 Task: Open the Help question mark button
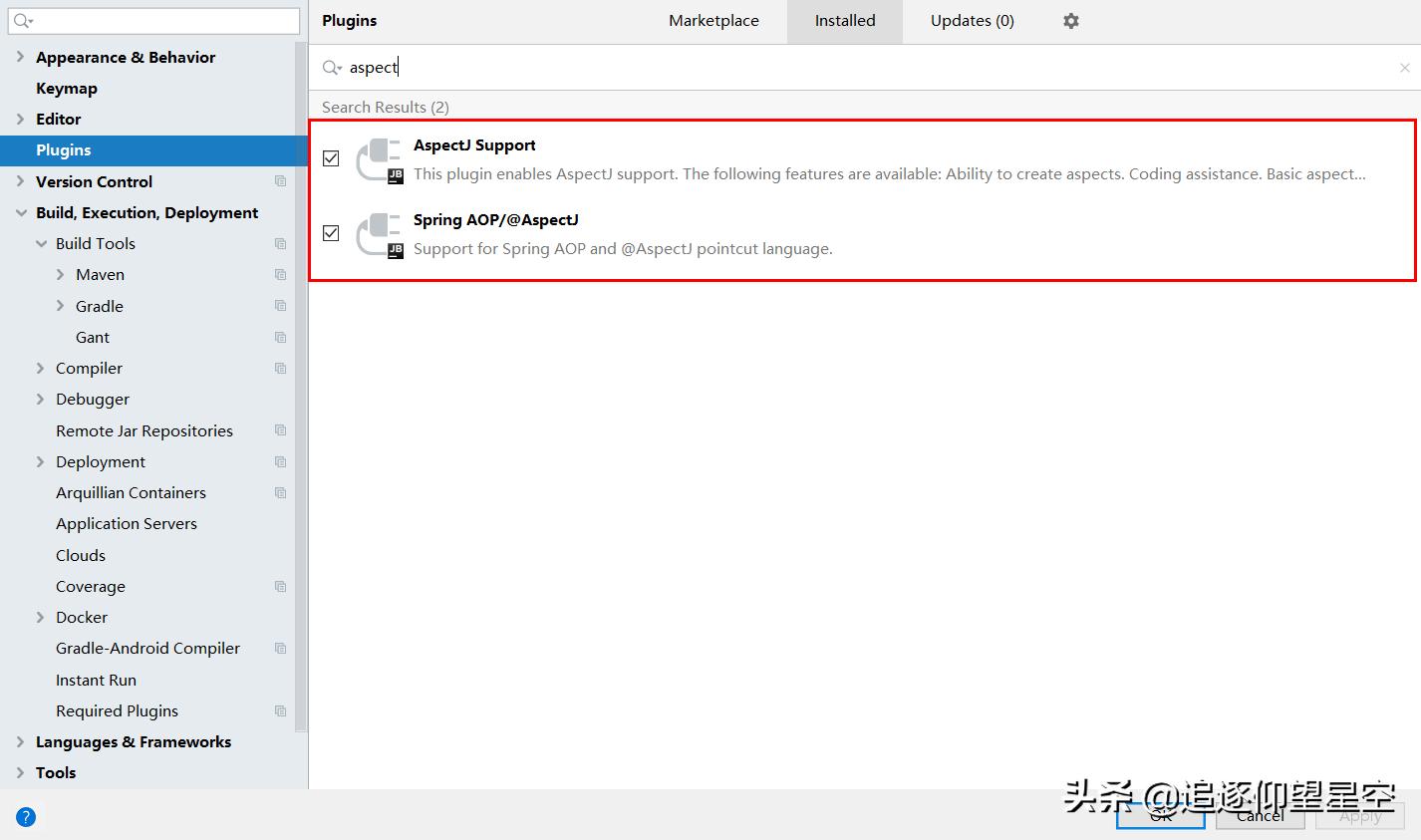point(26,817)
